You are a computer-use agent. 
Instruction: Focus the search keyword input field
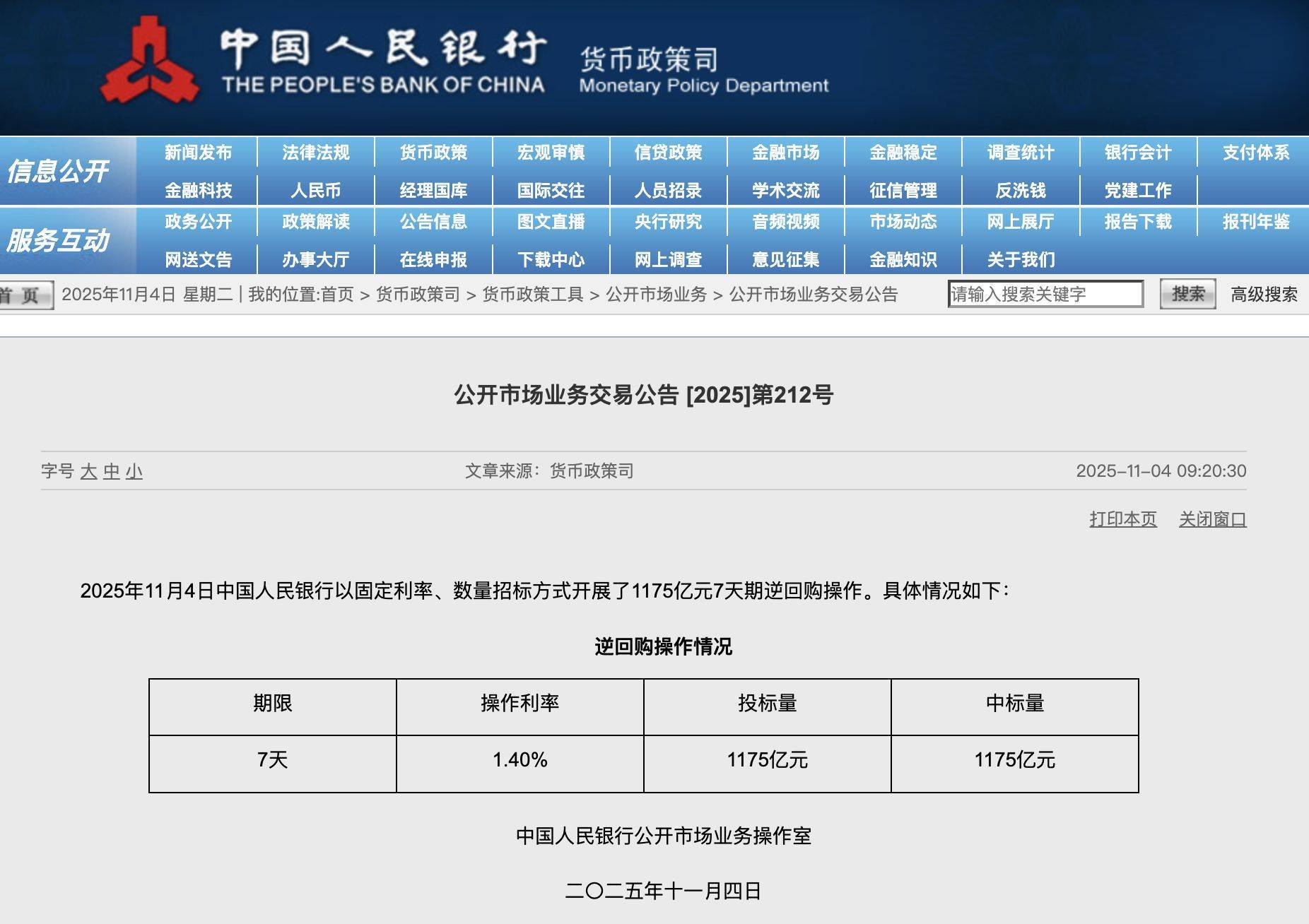click(x=1045, y=294)
